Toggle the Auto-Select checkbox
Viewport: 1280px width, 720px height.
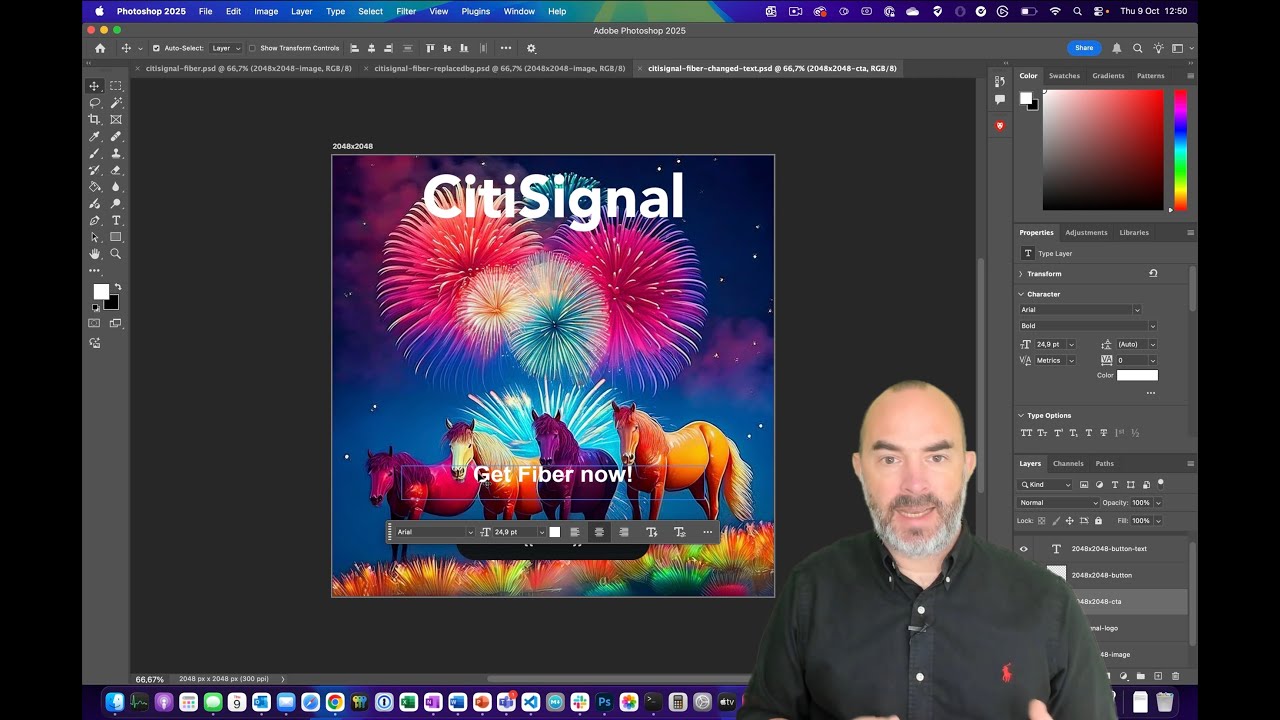(156, 48)
